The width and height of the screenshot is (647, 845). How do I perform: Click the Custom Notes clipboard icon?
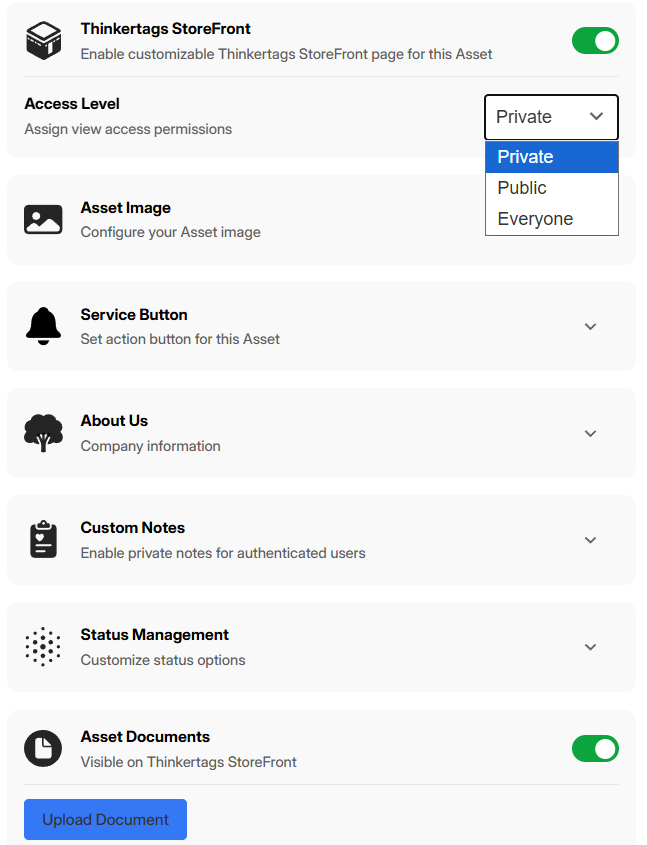pyautogui.click(x=43, y=539)
